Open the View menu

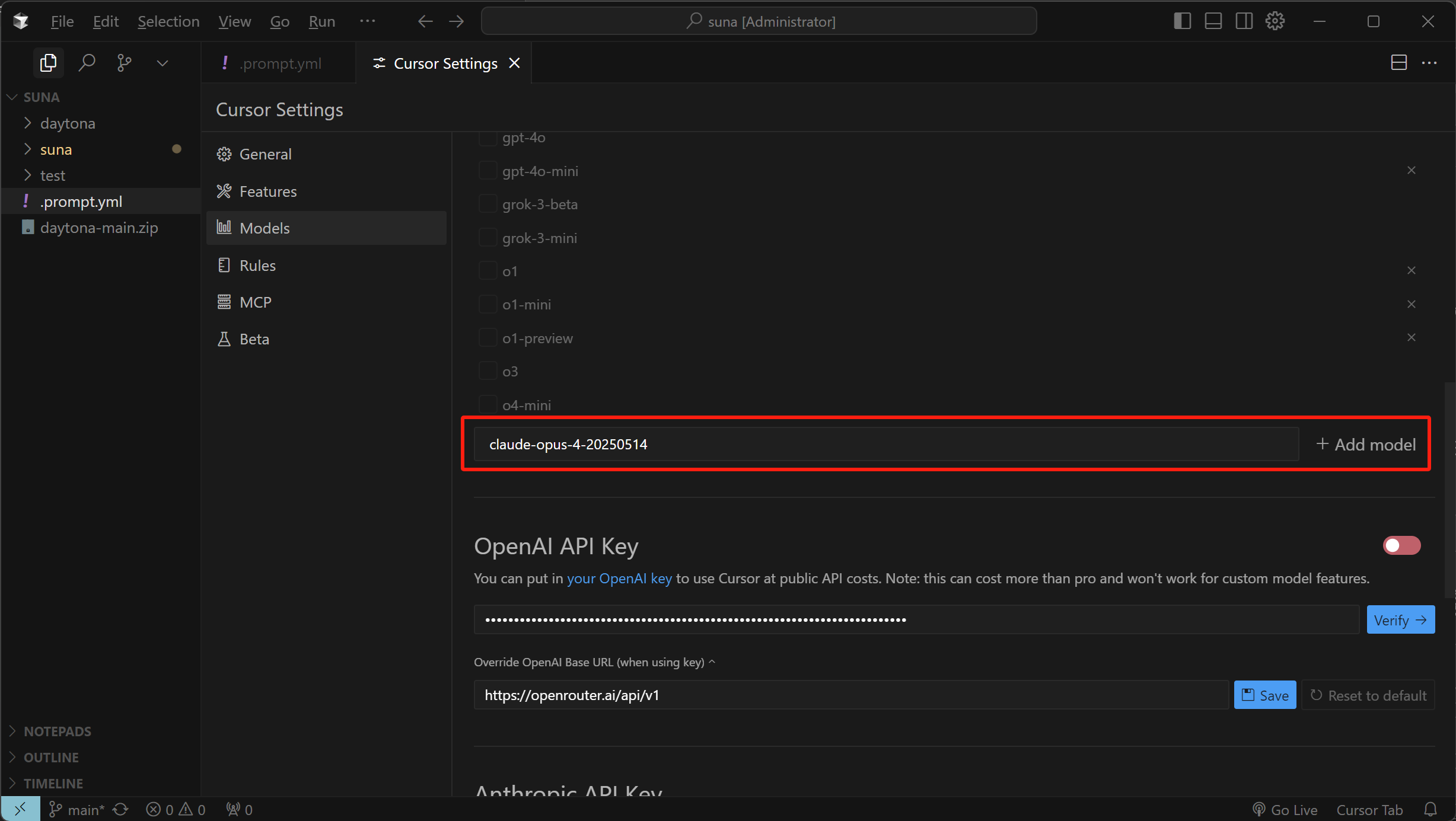coord(234,21)
